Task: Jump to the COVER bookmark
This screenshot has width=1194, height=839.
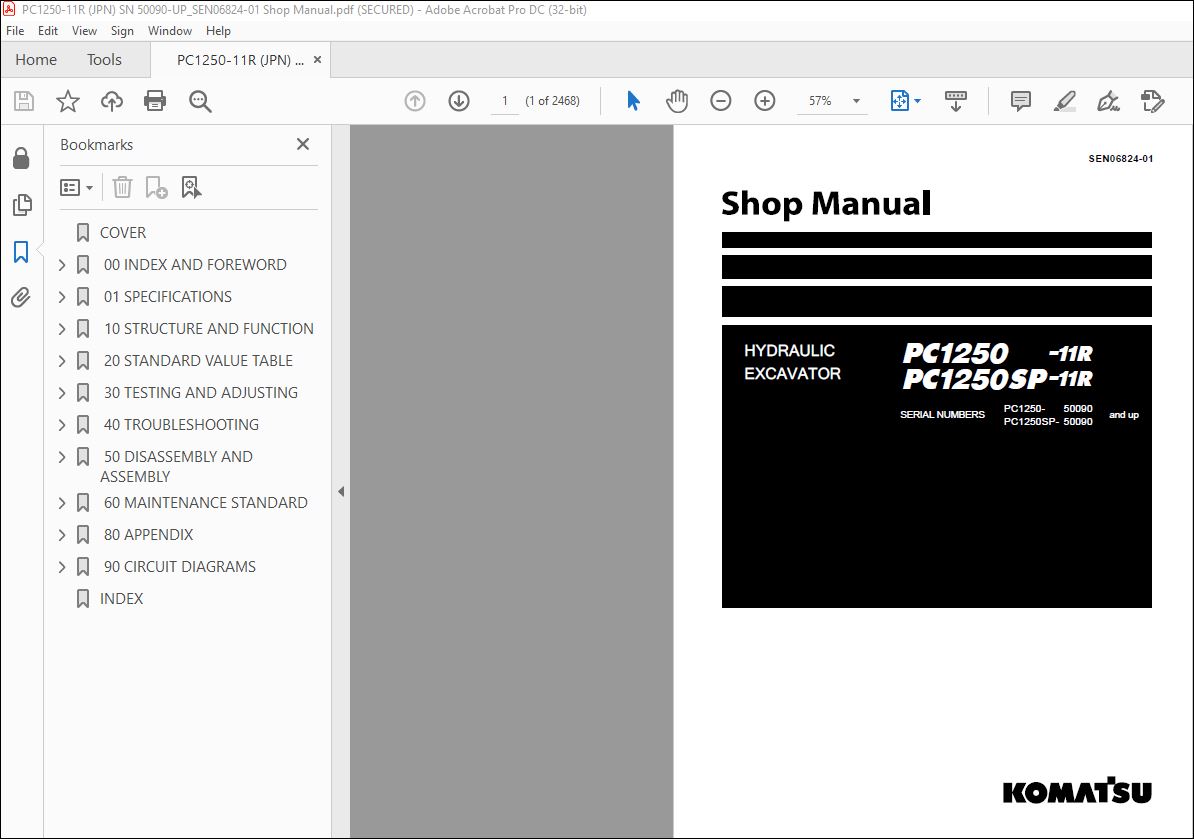Action: point(123,233)
